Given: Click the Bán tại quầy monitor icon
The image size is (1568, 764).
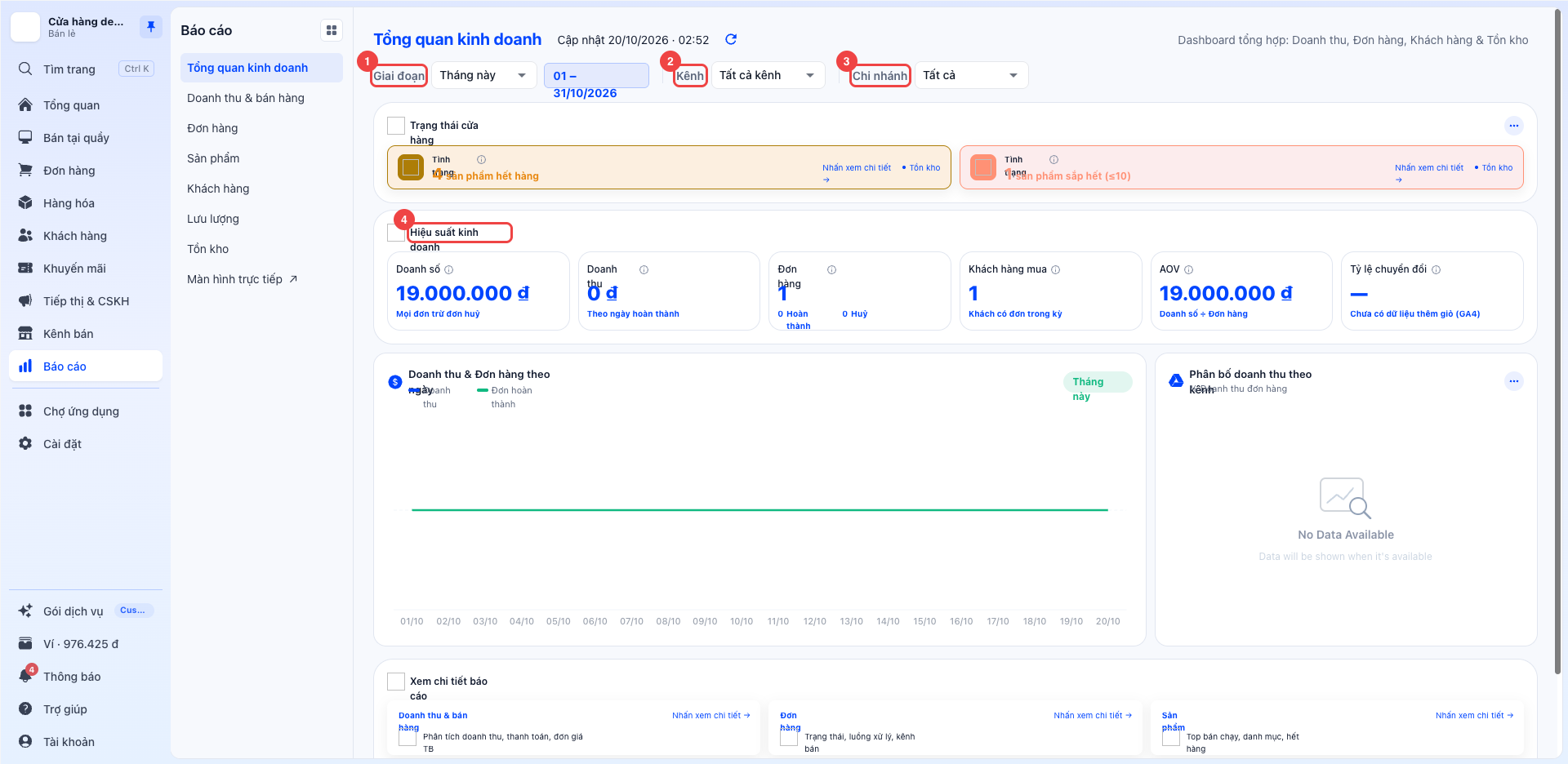Looking at the screenshot, I should point(25,137).
